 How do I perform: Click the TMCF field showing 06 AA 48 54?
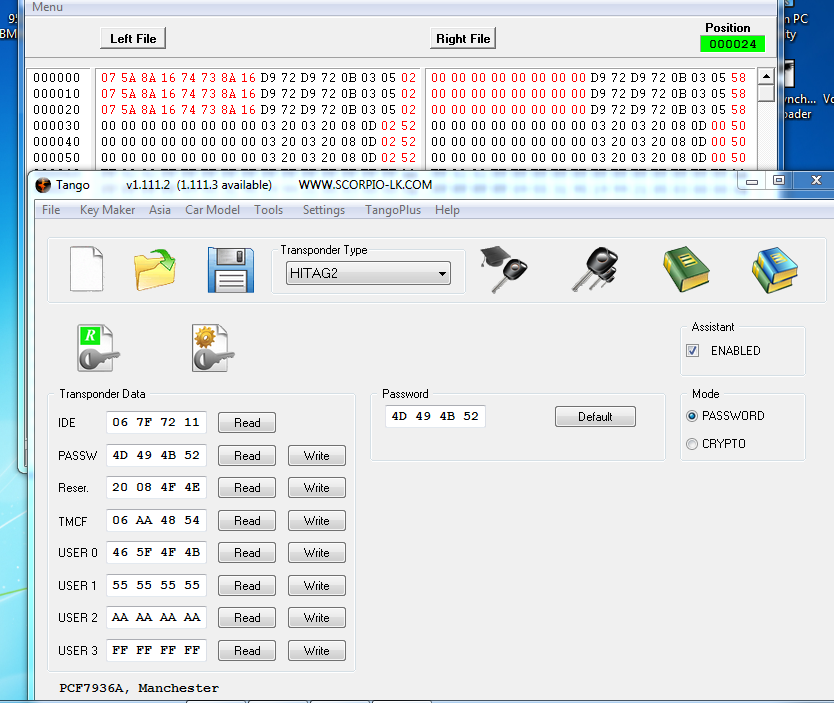(156, 520)
